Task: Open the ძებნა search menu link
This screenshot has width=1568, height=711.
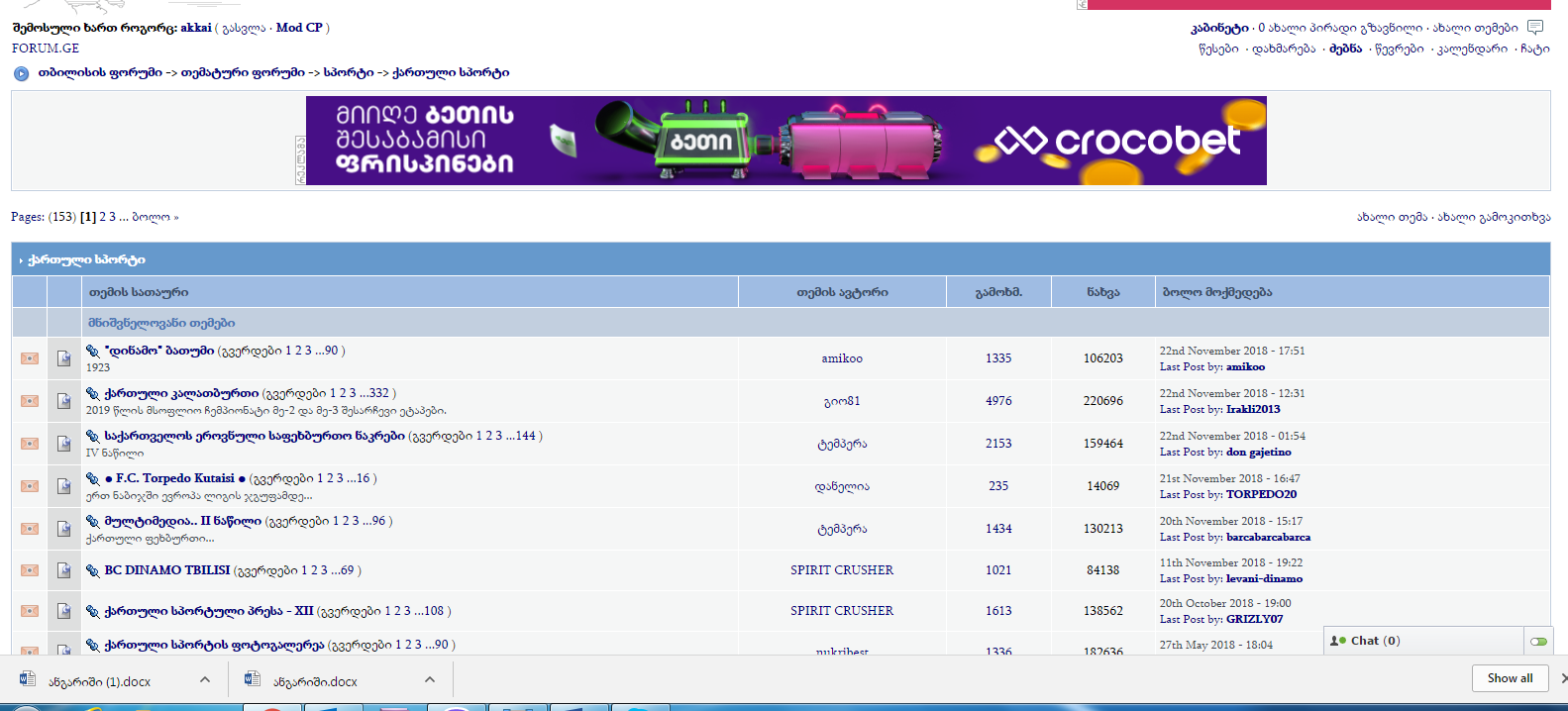Action: pyautogui.click(x=1345, y=49)
